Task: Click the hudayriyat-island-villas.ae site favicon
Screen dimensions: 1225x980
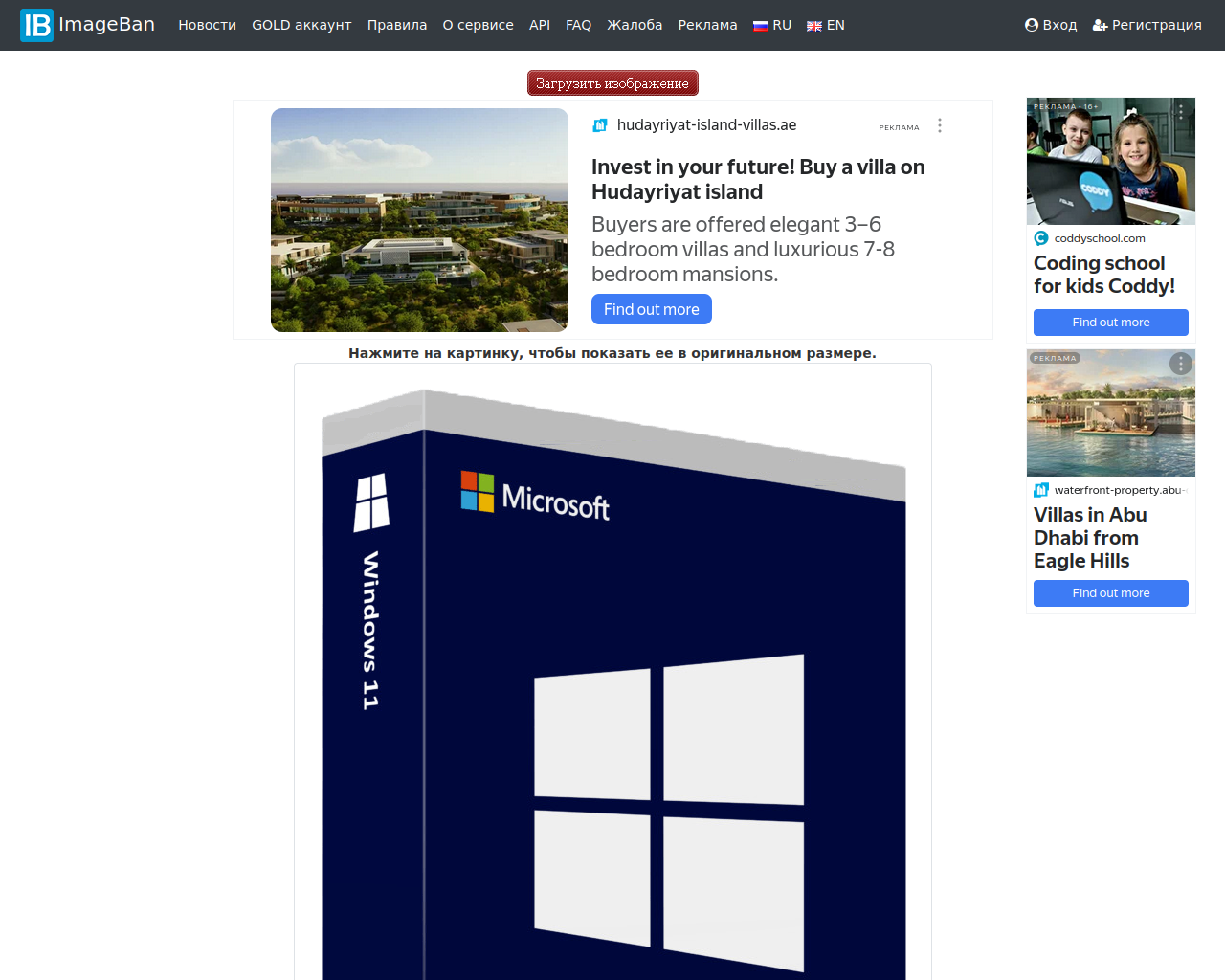Action: point(600,125)
